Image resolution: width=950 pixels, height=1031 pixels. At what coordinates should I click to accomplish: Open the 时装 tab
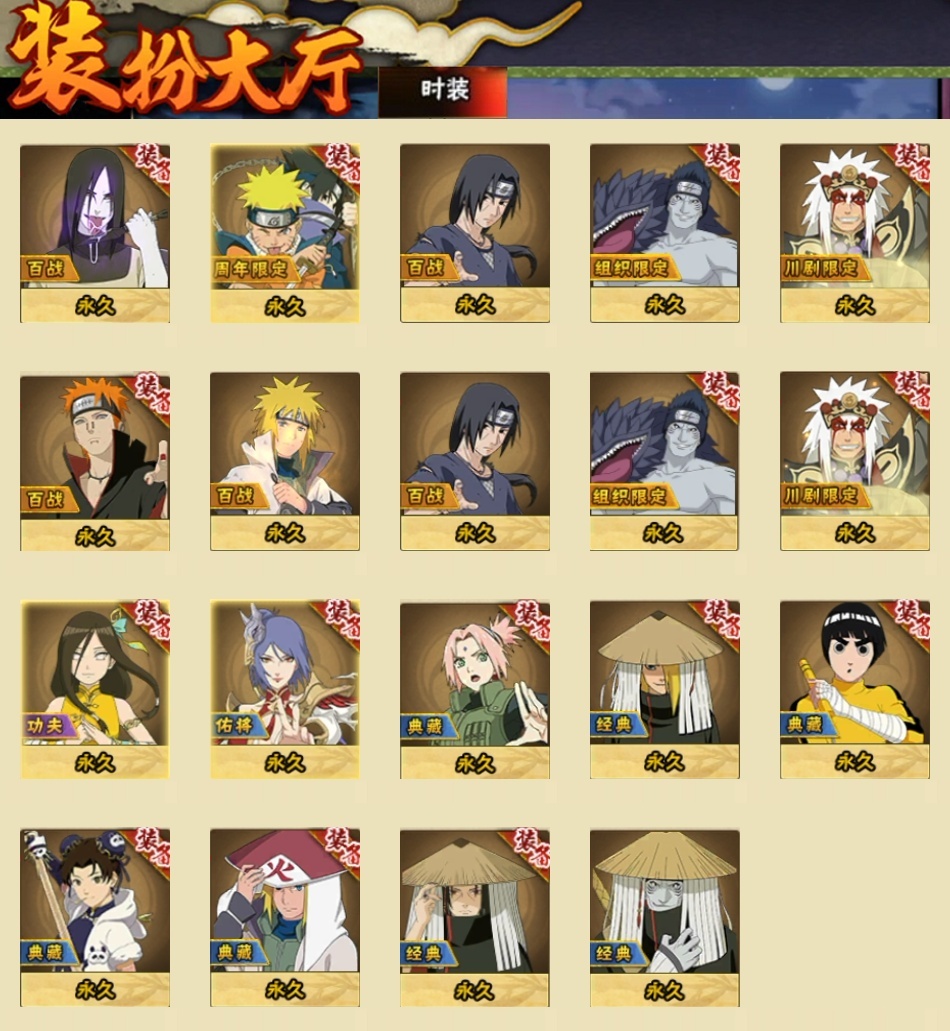[443, 91]
